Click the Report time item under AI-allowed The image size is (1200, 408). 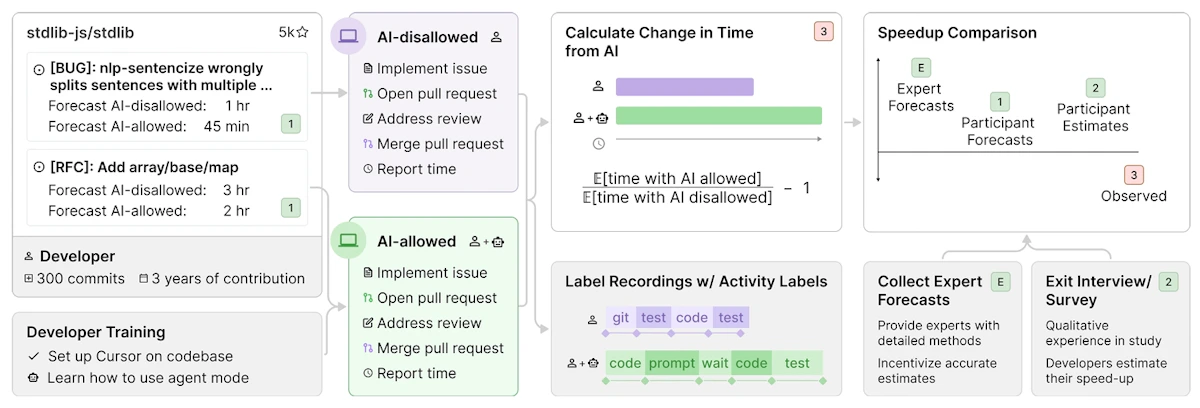[x=416, y=373]
